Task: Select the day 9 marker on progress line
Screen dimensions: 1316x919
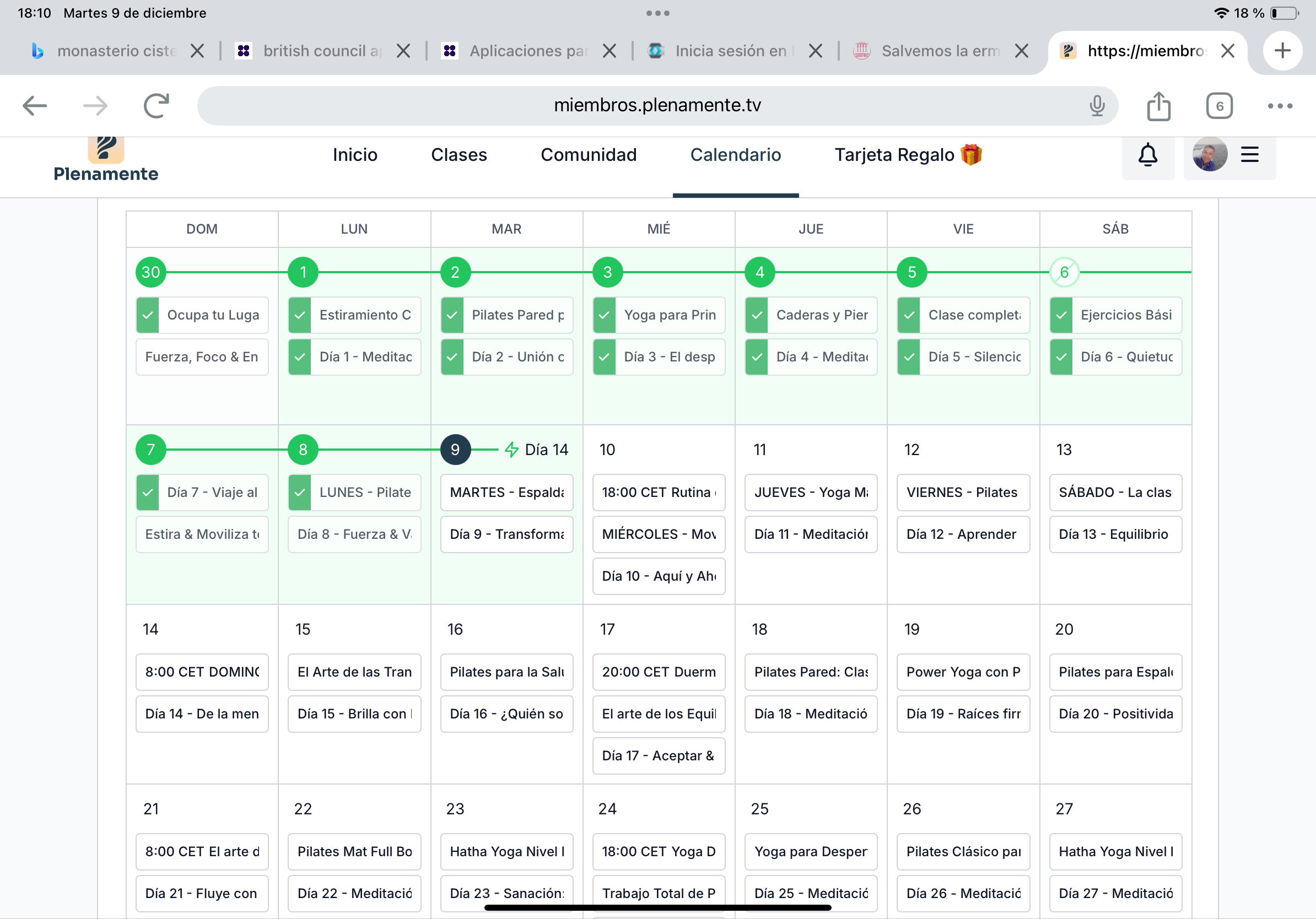Action: (455, 450)
